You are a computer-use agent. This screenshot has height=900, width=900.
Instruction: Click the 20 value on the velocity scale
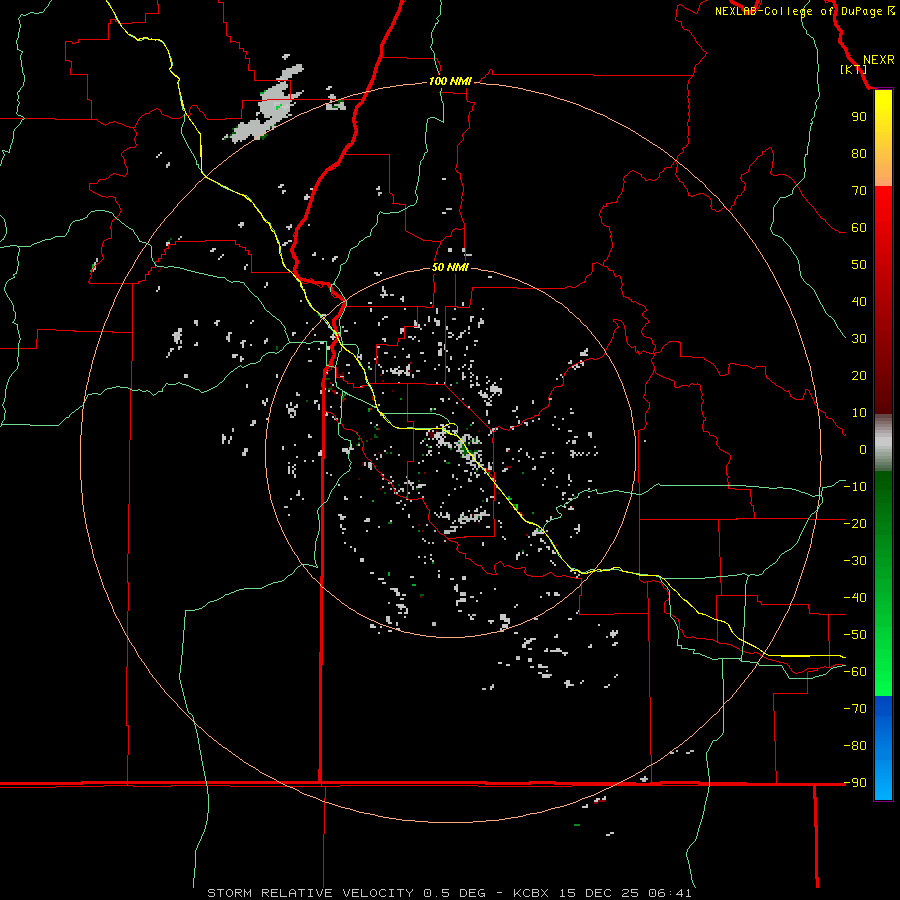tap(859, 376)
